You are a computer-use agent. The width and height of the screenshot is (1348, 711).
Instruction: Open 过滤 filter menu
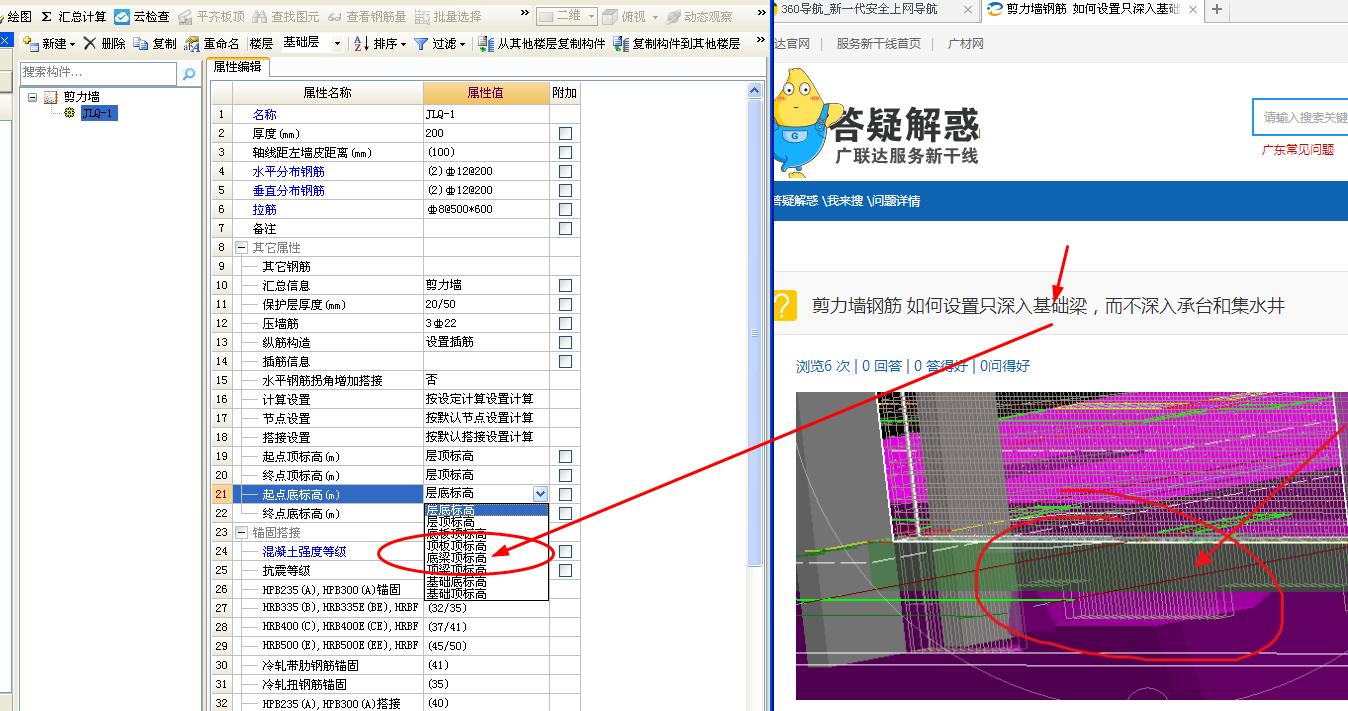439,44
